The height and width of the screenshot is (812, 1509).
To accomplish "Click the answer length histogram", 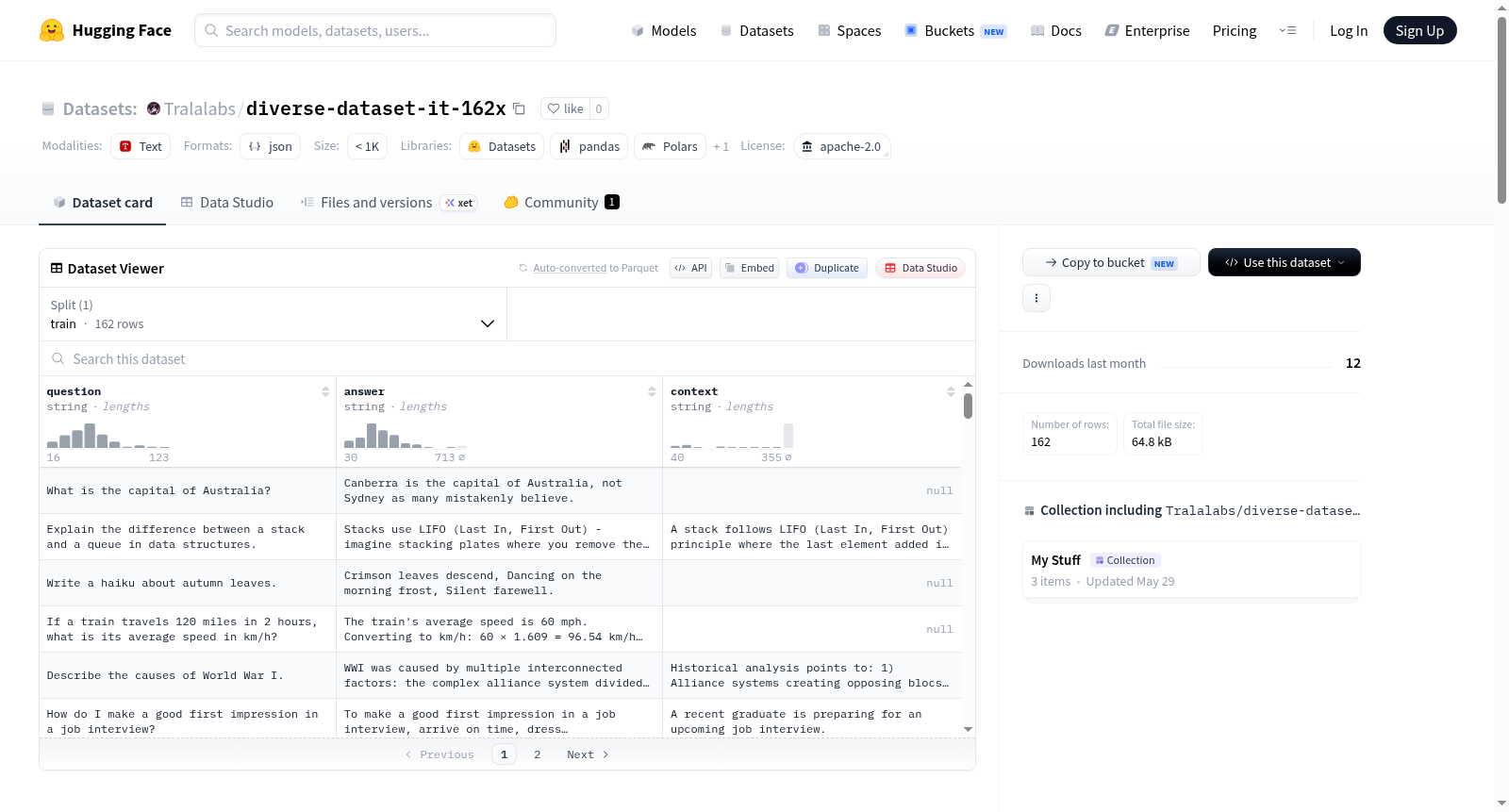I will (406, 436).
